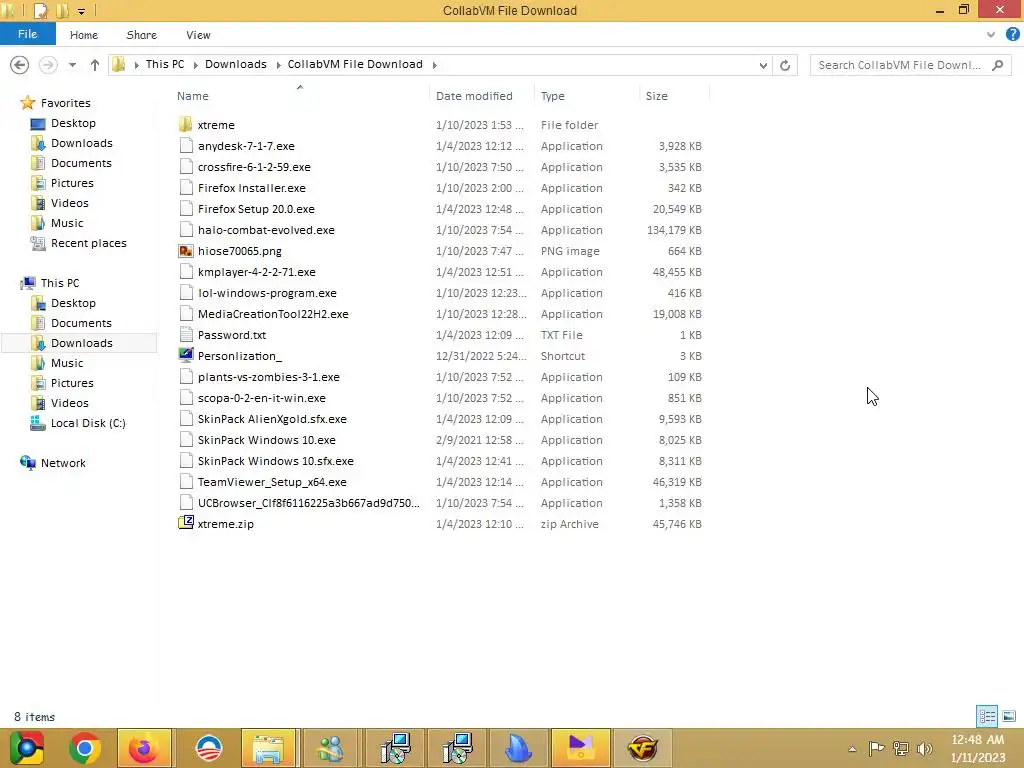
Task: Sort by the Size column header
Action: [x=674, y=96]
